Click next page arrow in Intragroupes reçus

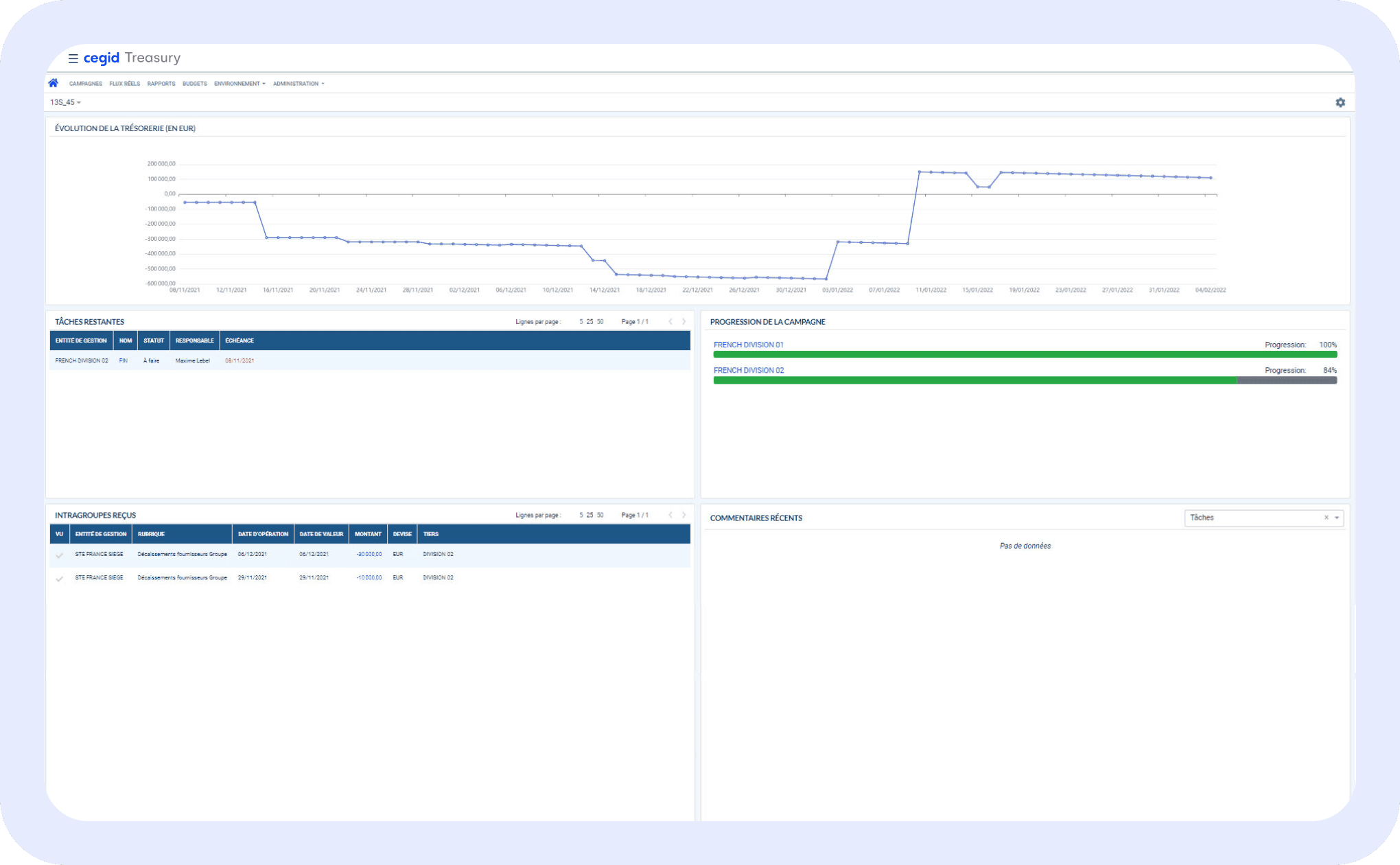[x=684, y=515]
